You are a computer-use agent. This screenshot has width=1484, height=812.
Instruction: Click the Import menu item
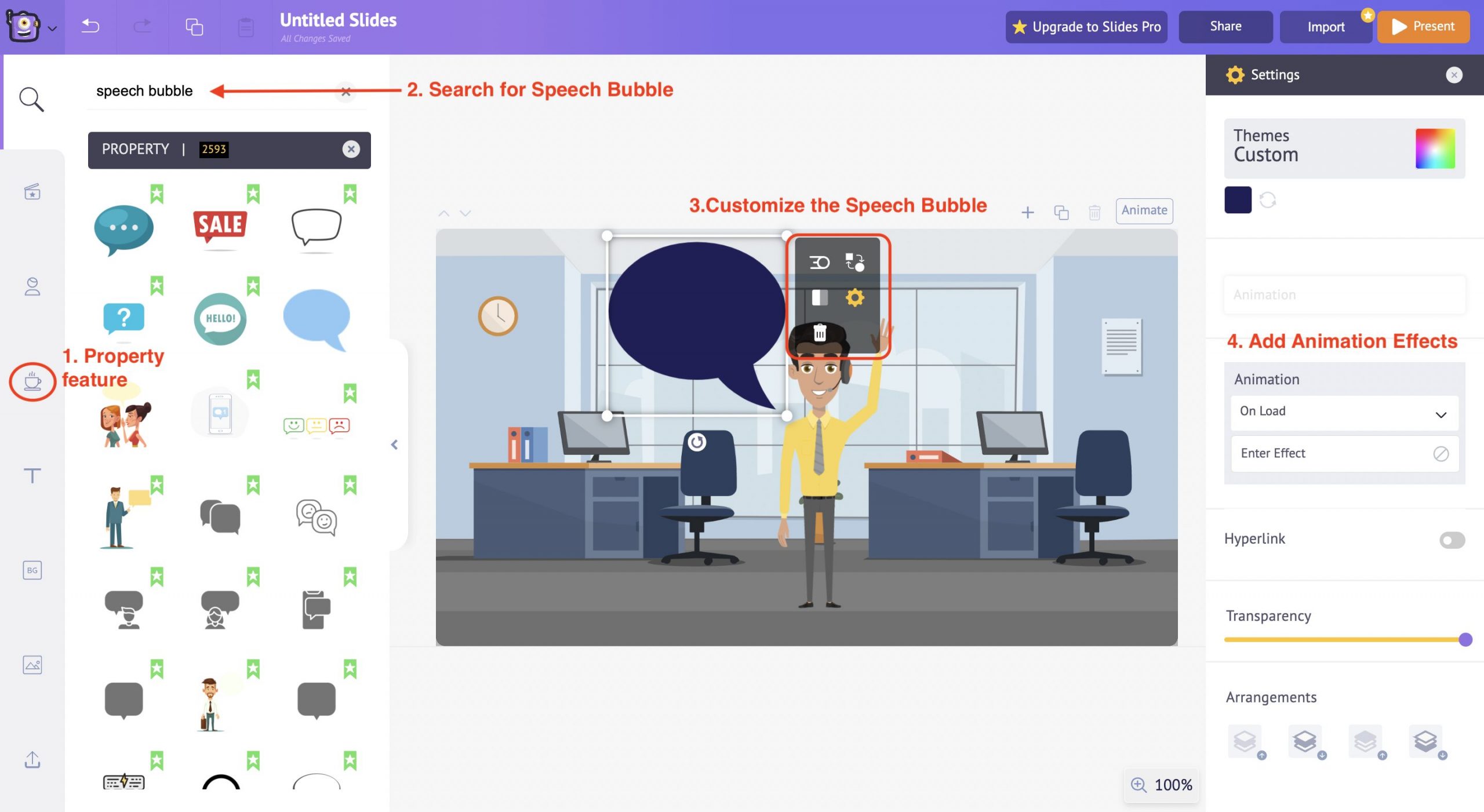pyautogui.click(x=1325, y=26)
